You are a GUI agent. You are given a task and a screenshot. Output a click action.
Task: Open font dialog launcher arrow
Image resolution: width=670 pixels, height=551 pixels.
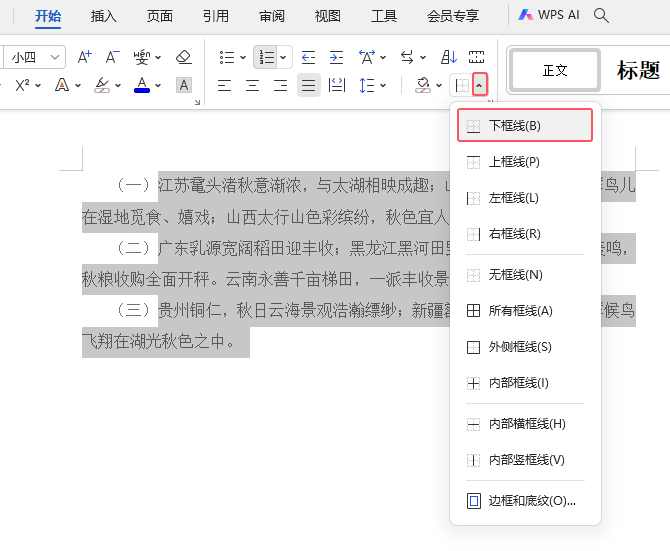[197, 103]
